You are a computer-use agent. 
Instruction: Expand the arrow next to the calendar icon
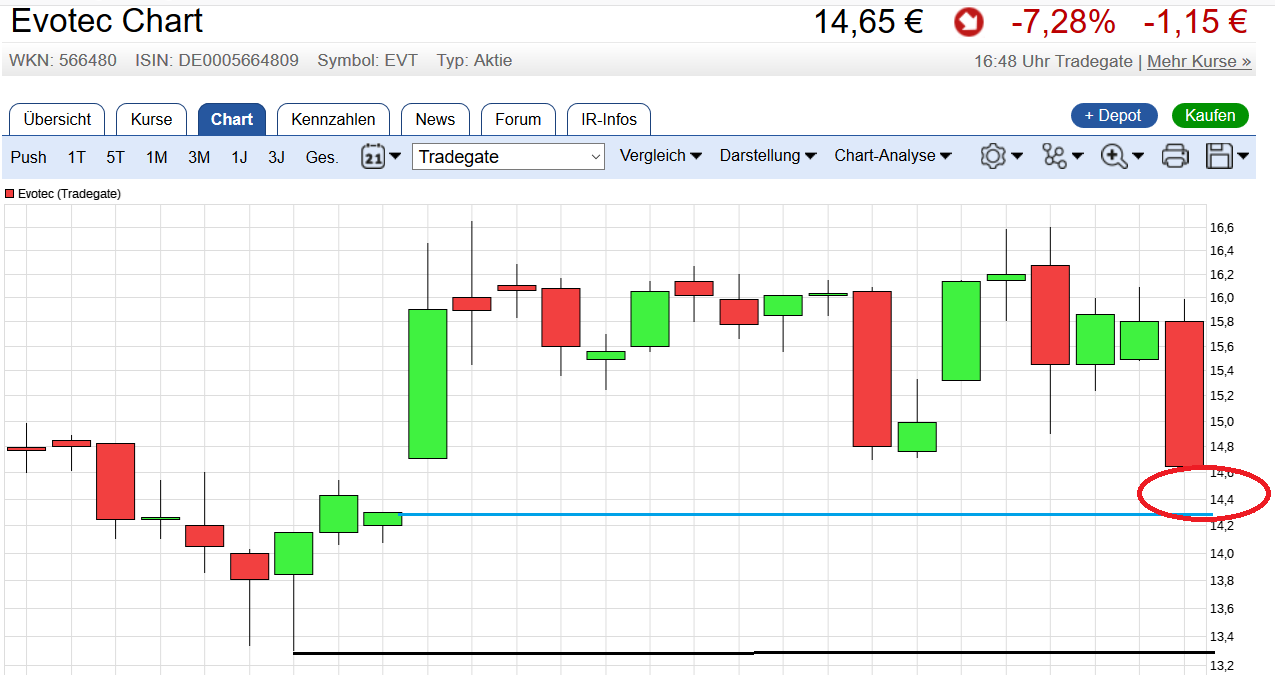click(x=395, y=156)
